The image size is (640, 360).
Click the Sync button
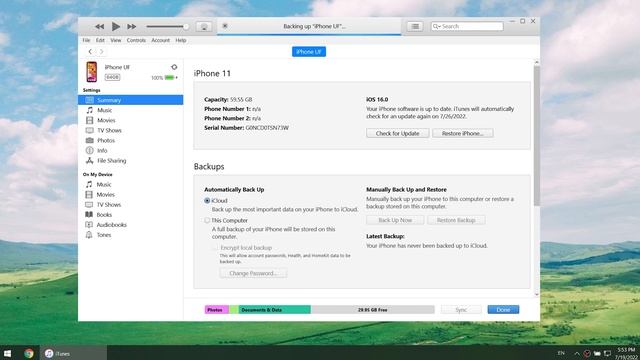point(461,310)
